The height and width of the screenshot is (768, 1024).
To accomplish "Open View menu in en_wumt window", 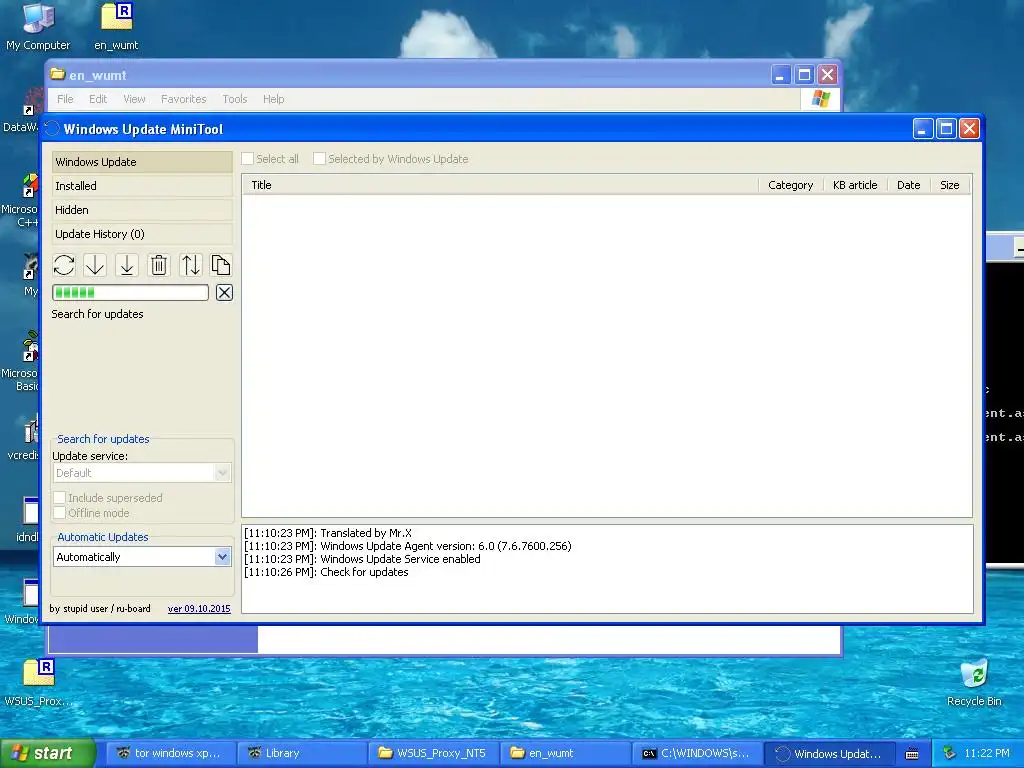I will tap(134, 99).
